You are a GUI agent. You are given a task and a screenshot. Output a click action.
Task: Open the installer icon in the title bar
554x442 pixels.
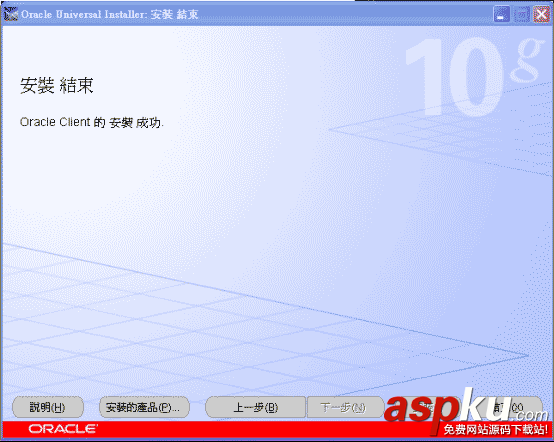(10, 14)
